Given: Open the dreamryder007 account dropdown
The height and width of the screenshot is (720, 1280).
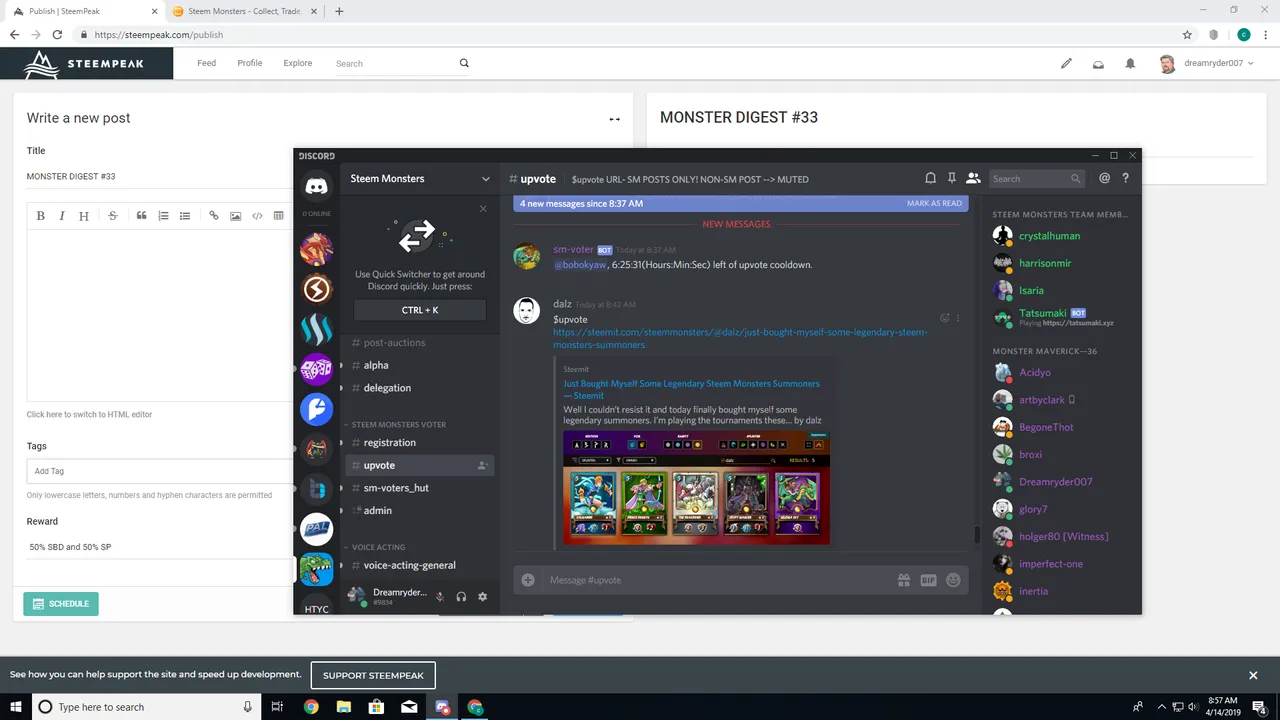Looking at the screenshot, I should [x=1206, y=63].
